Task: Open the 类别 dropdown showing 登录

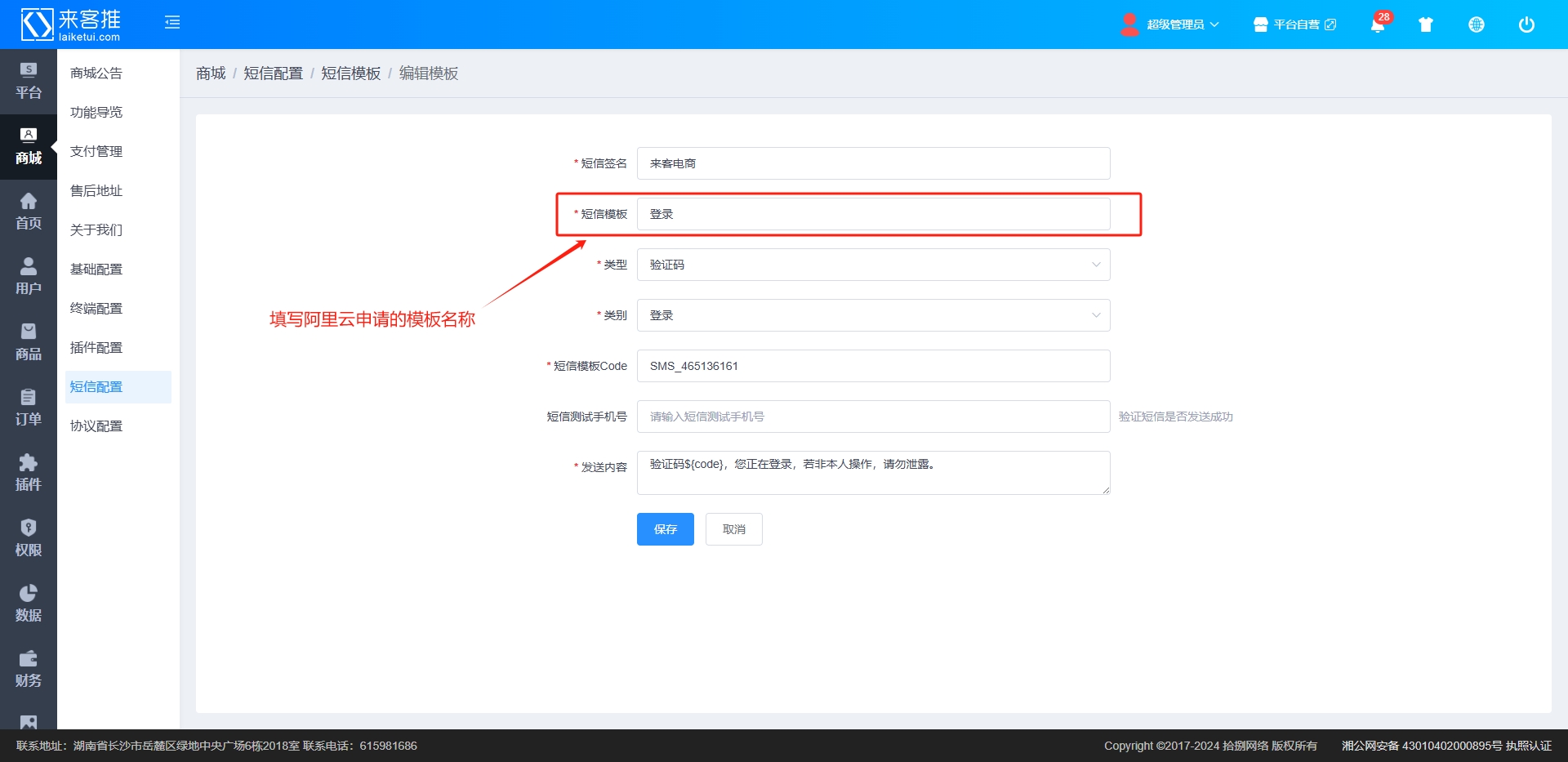Action: click(x=872, y=314)
